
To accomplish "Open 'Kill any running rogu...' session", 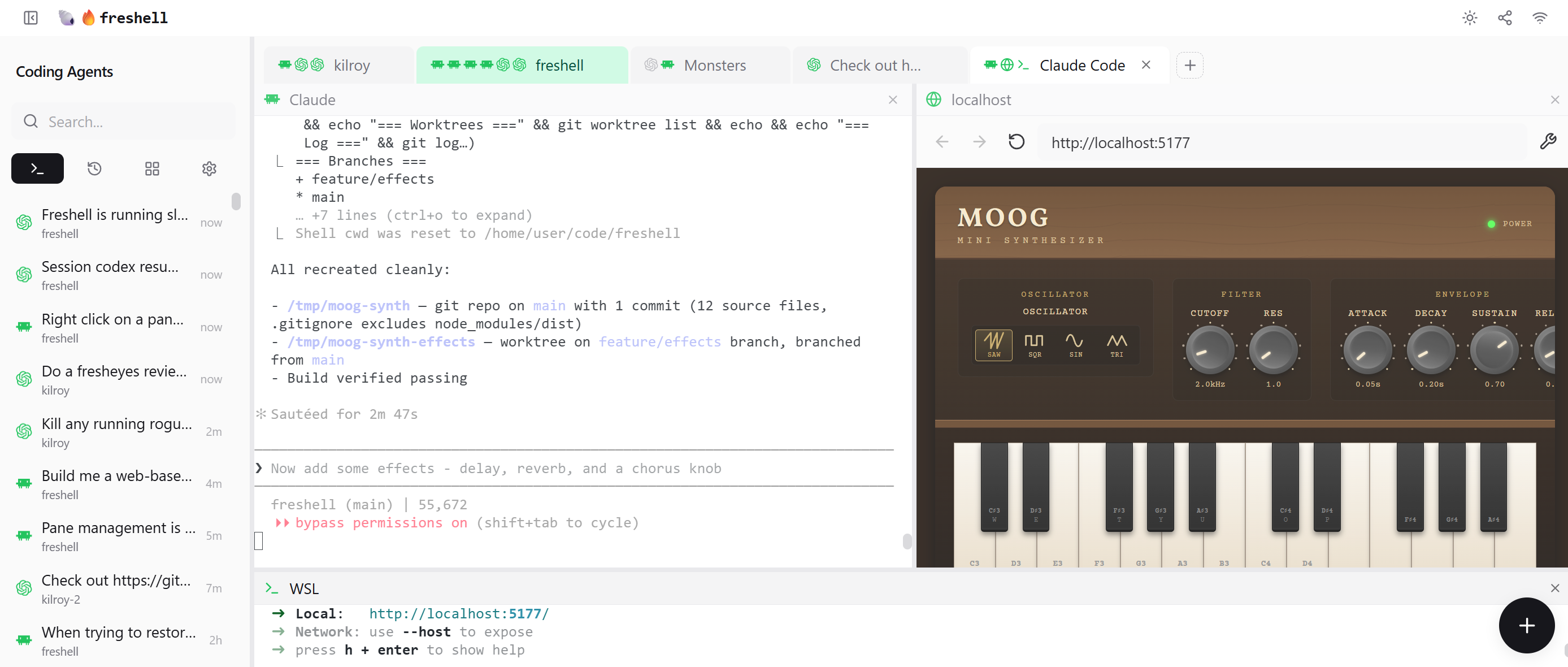I will click(120, 432).
